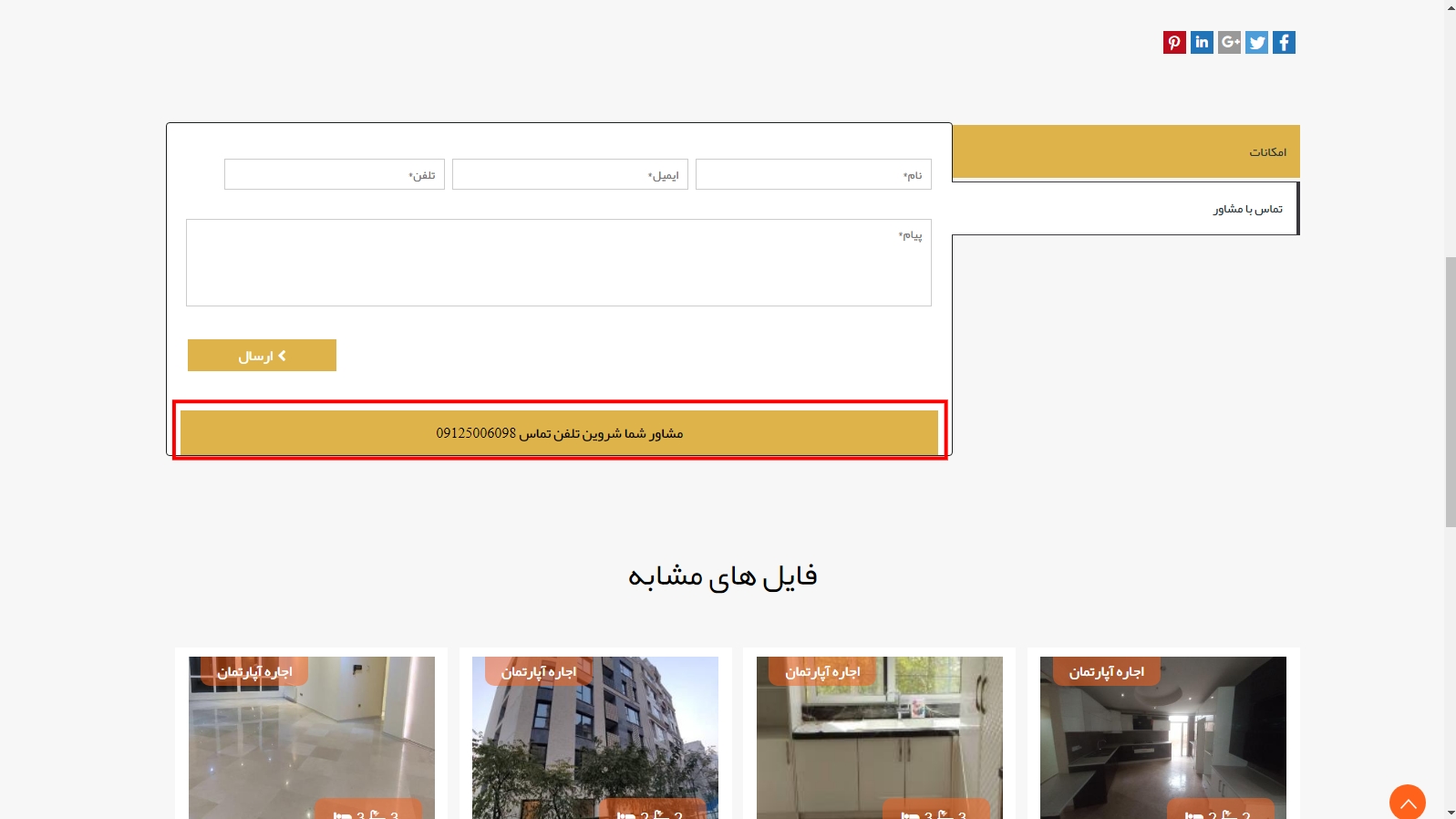The image size is (1456, 819).
Task: Click consultant phone banner 09125006098
Action: [x=559, y=432]
